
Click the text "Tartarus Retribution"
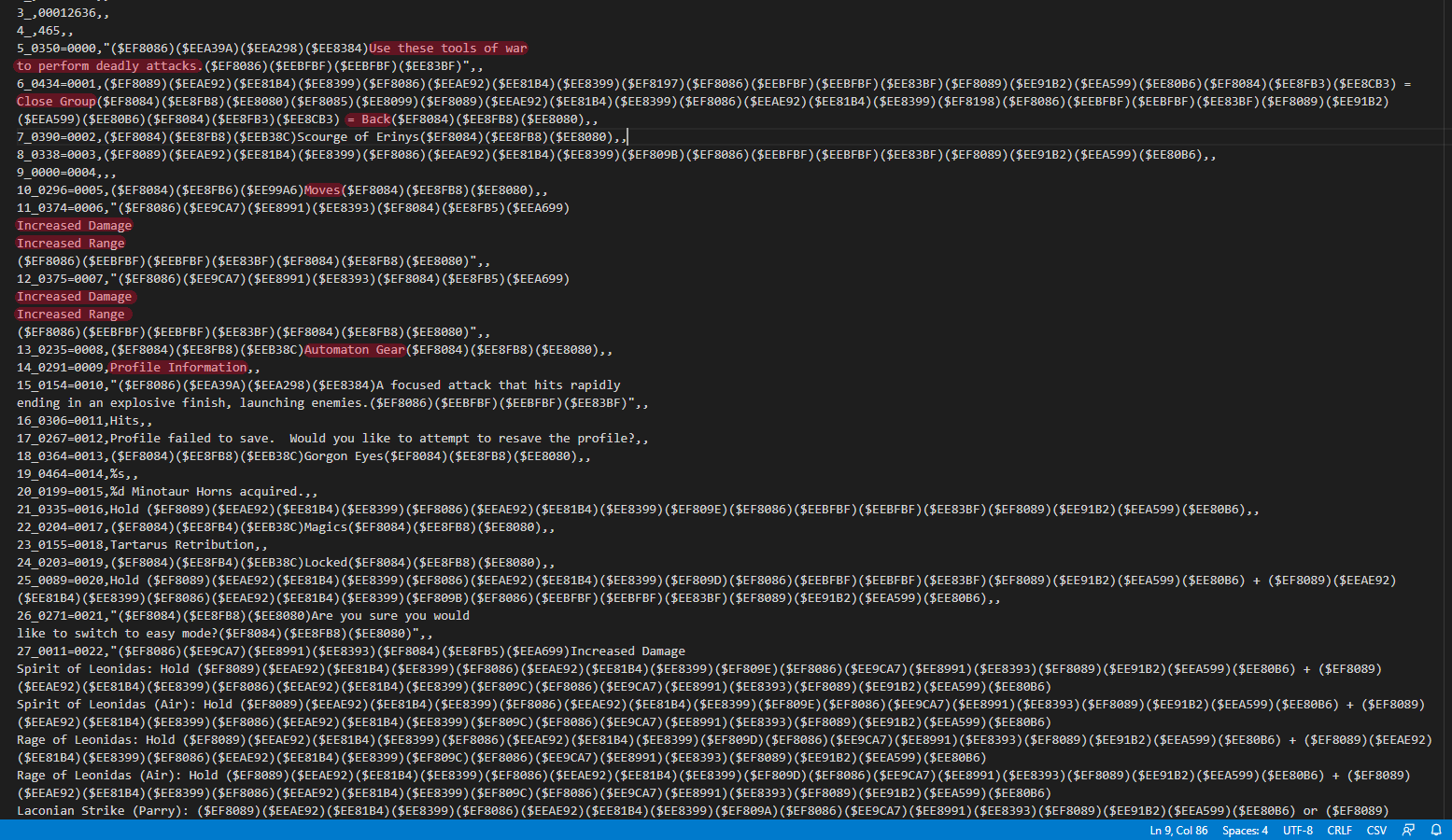(182, 545)
